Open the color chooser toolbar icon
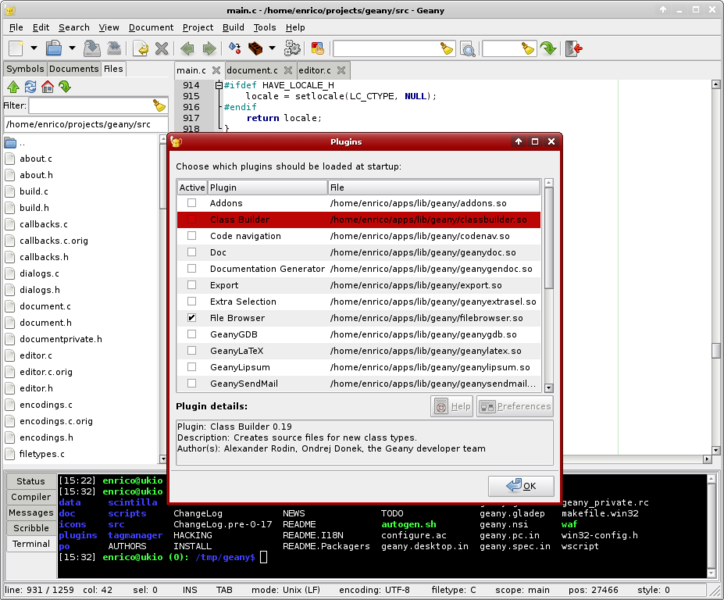 pyautogui.click(x=317, y=48)
